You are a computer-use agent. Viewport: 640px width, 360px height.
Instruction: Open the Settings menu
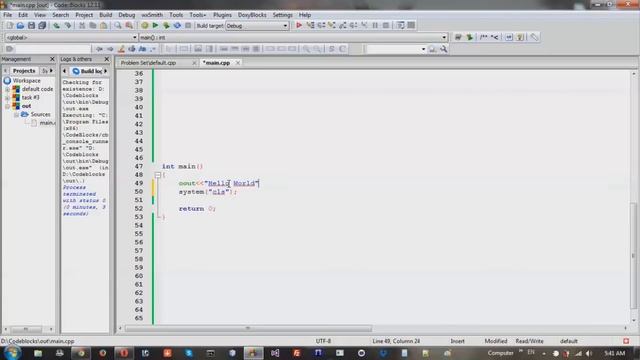pyautogui.click(x=282, y=15)
